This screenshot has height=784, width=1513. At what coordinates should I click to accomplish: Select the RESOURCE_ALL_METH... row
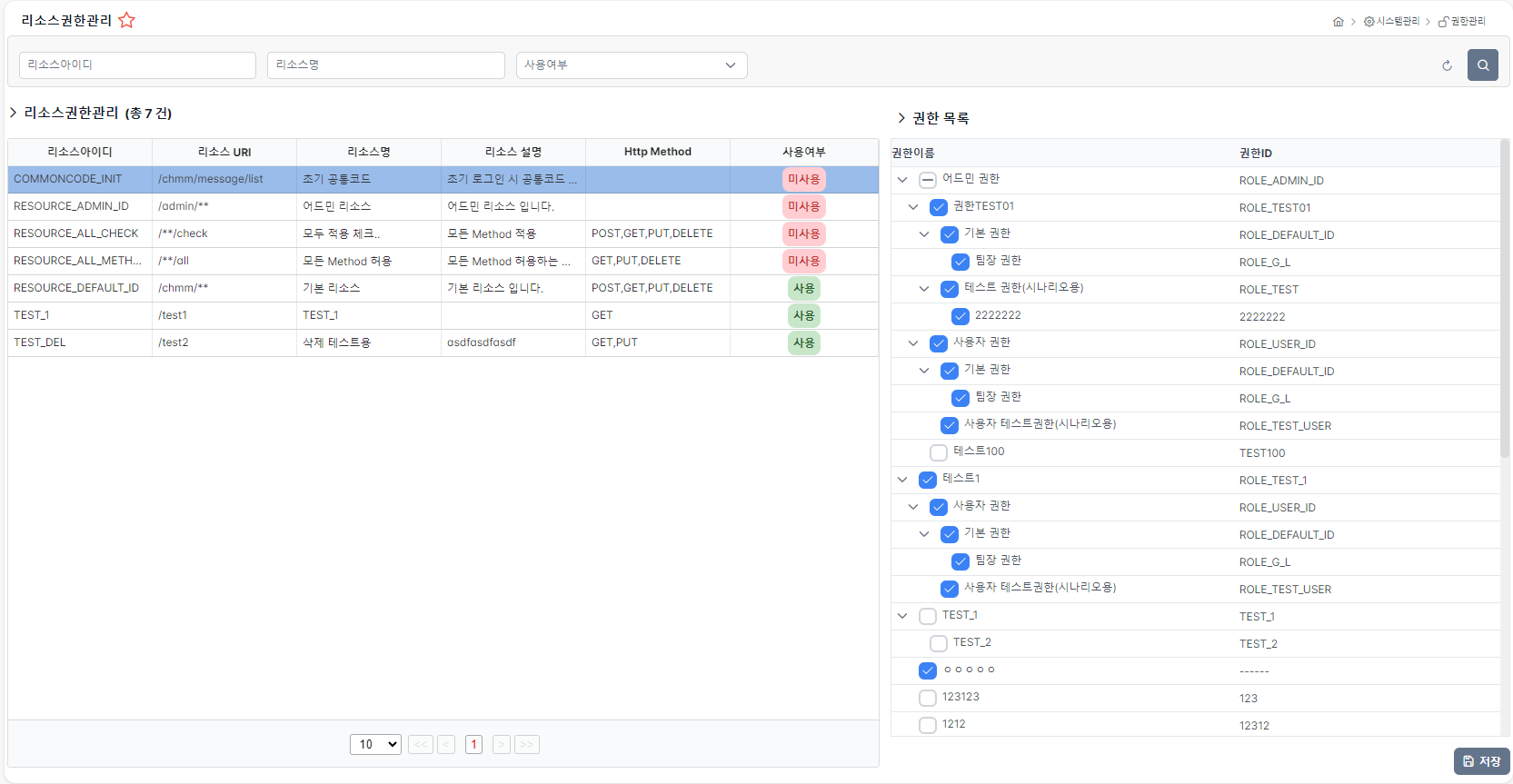coord(443,261)
